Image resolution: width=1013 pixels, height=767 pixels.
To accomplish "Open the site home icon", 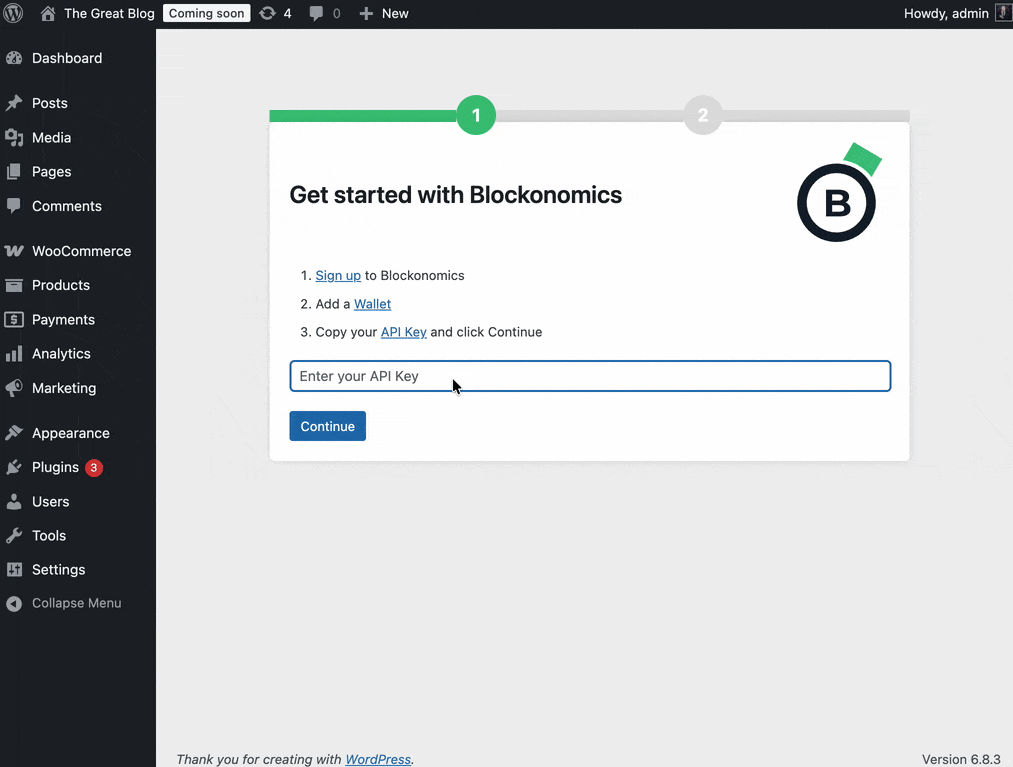I will click(x=48, y=14).
